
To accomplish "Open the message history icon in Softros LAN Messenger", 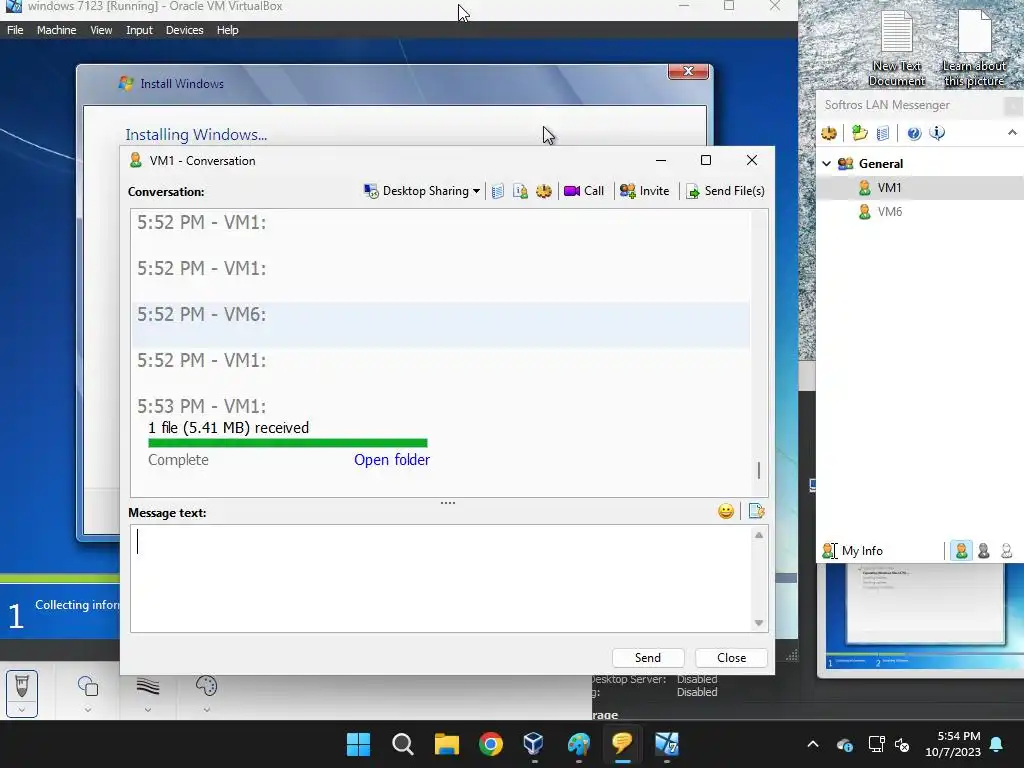I will pos(883,133).
